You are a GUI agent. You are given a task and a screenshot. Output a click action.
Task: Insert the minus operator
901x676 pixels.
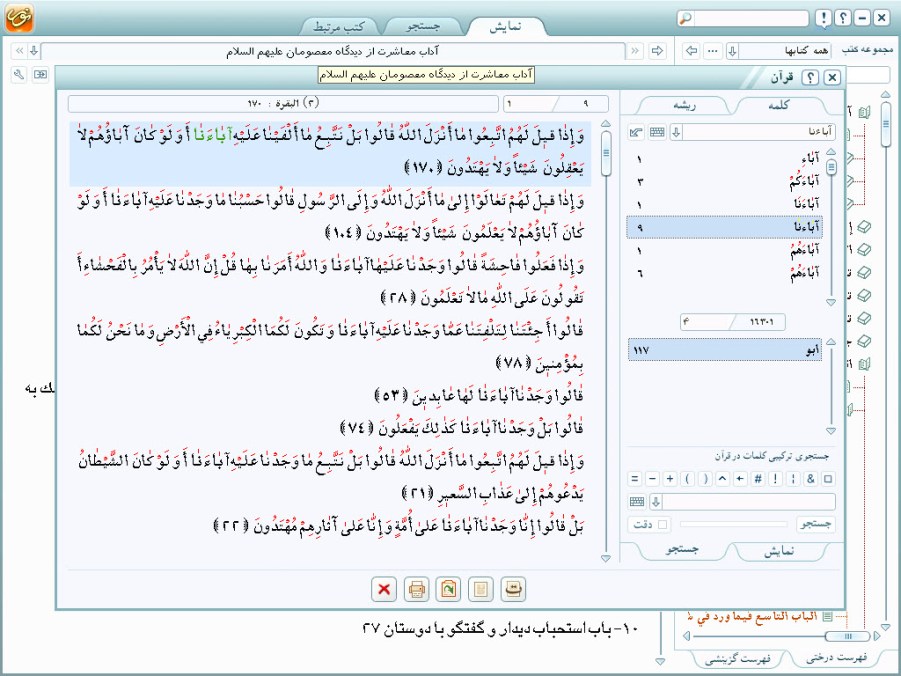652,478
